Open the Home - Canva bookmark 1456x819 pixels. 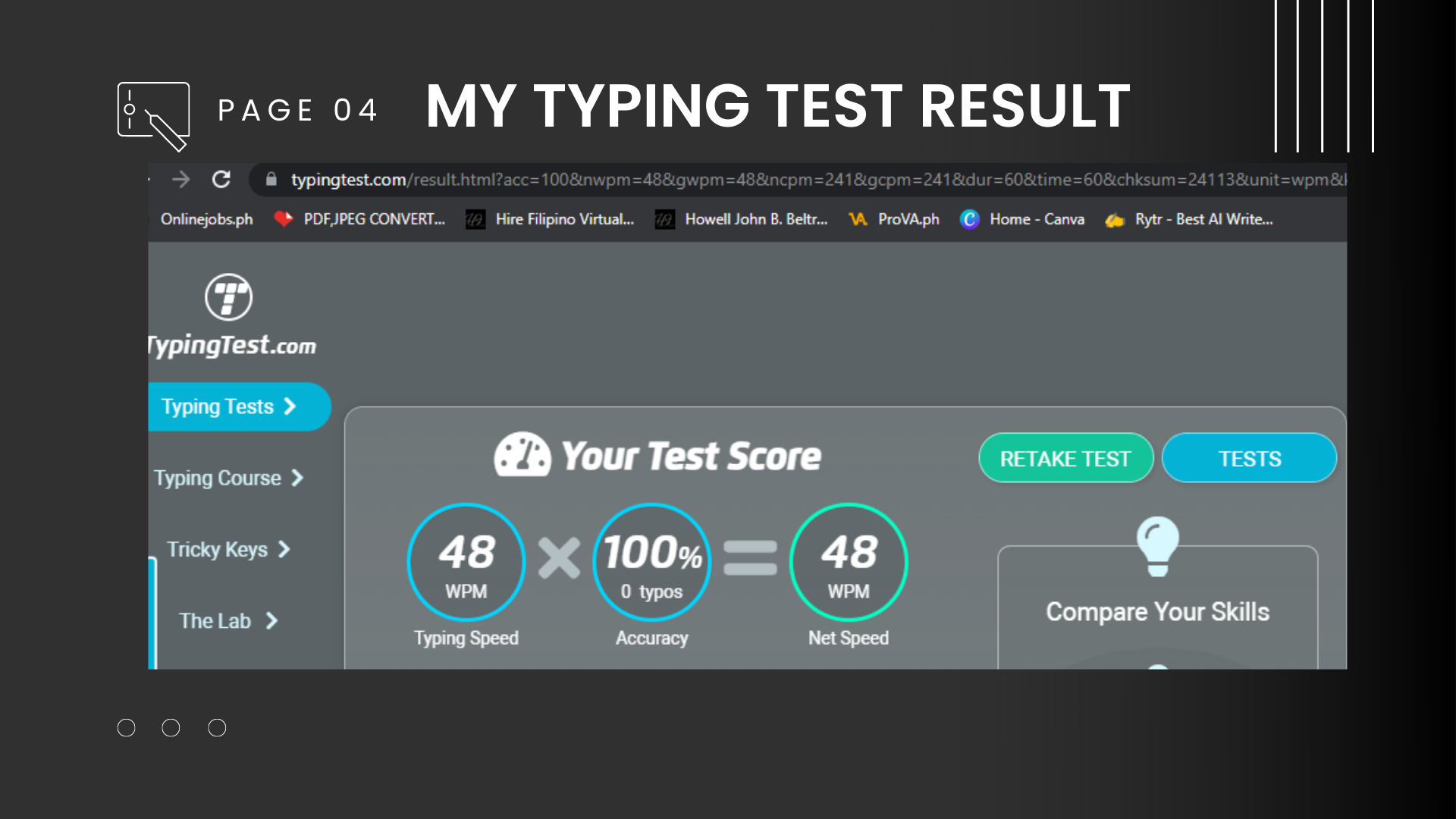(1022, 220)
